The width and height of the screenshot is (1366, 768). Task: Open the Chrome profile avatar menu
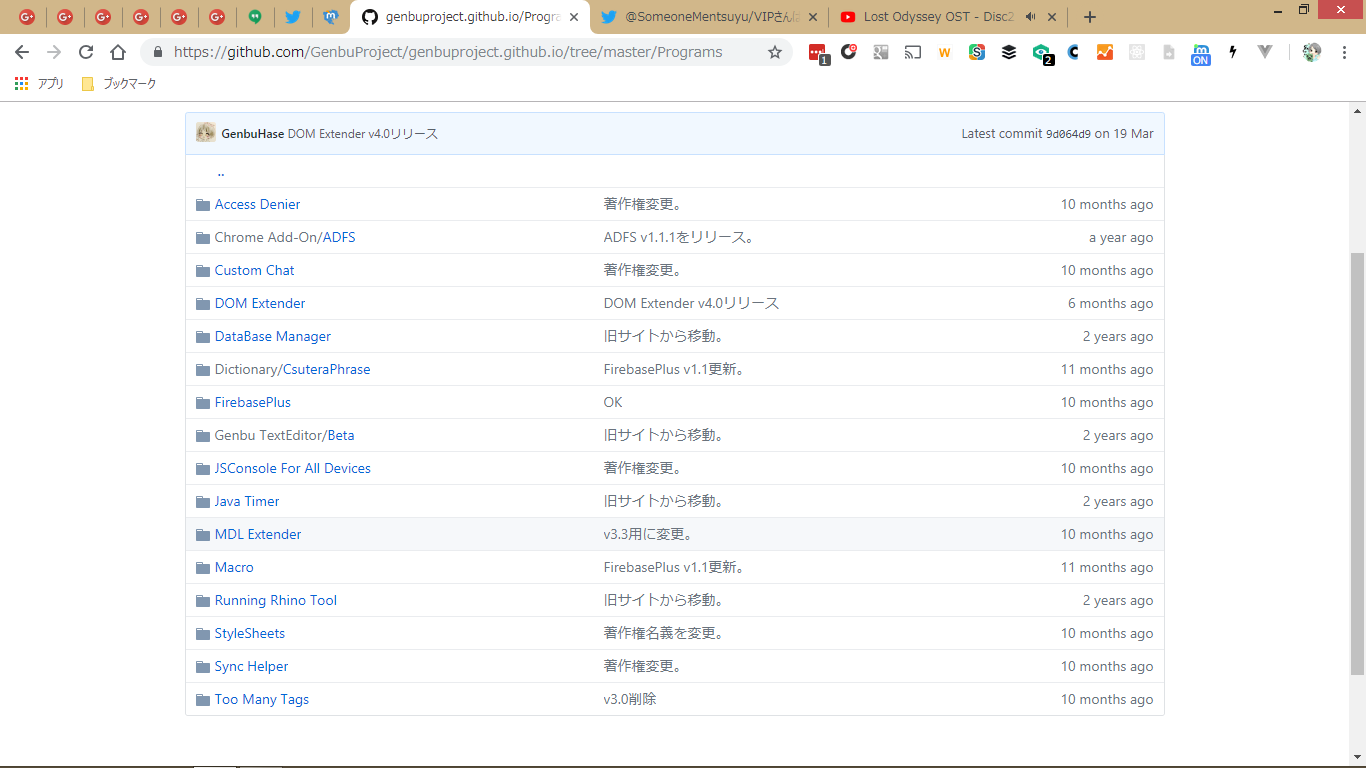[1312, 52]
